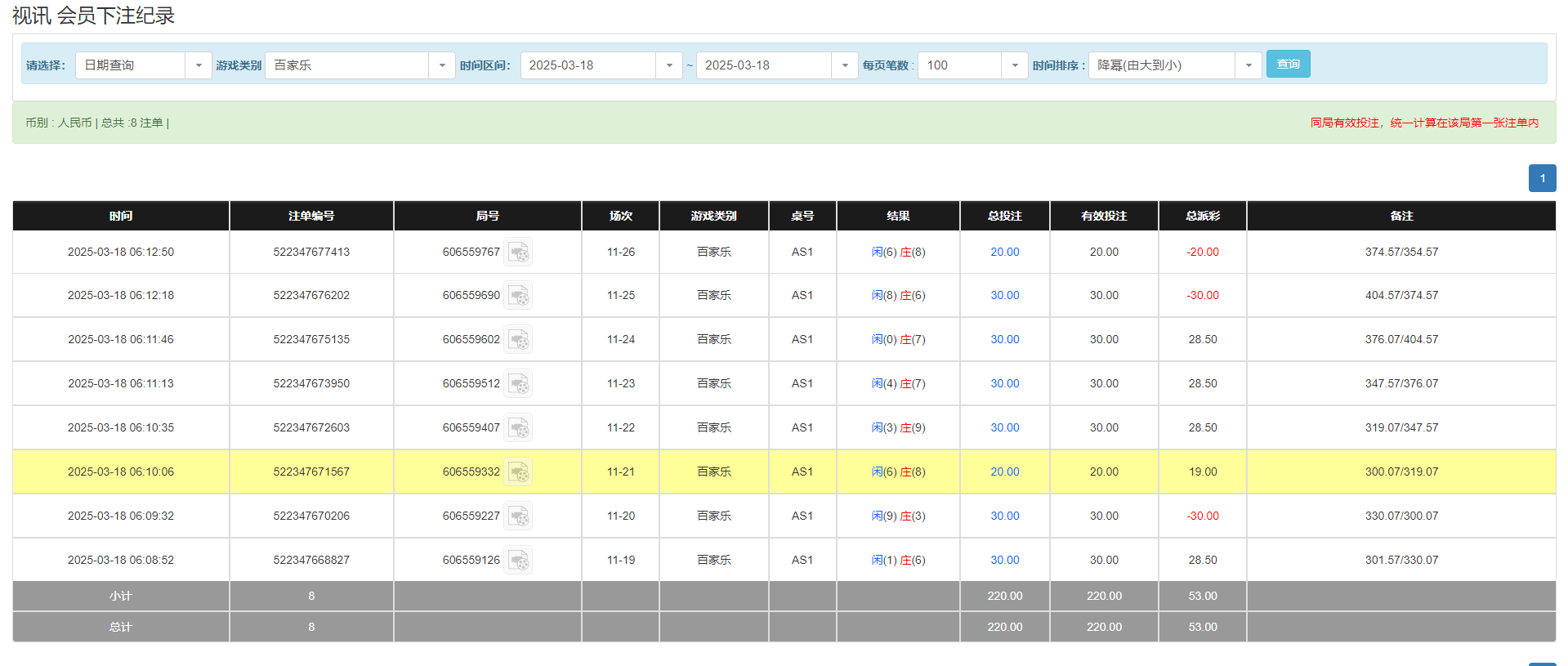The image size is (1568, 666).
Task: Open video replay icon for round 606559690
Action: tap(518, 296)
